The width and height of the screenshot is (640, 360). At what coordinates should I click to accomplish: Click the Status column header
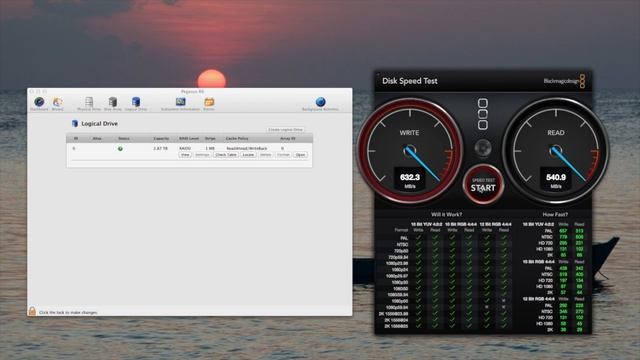click(124, 139)
